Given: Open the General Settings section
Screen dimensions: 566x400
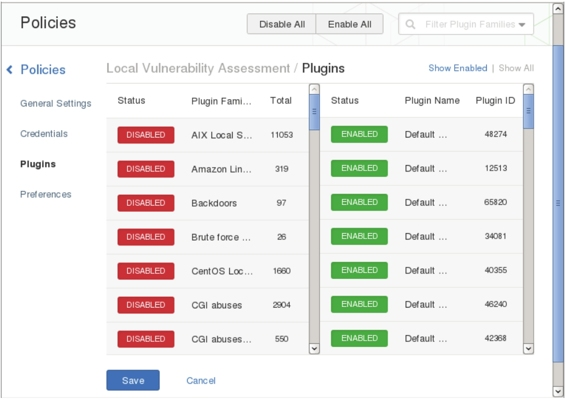Looking at the screenshot, I should [x=56, y=104].
